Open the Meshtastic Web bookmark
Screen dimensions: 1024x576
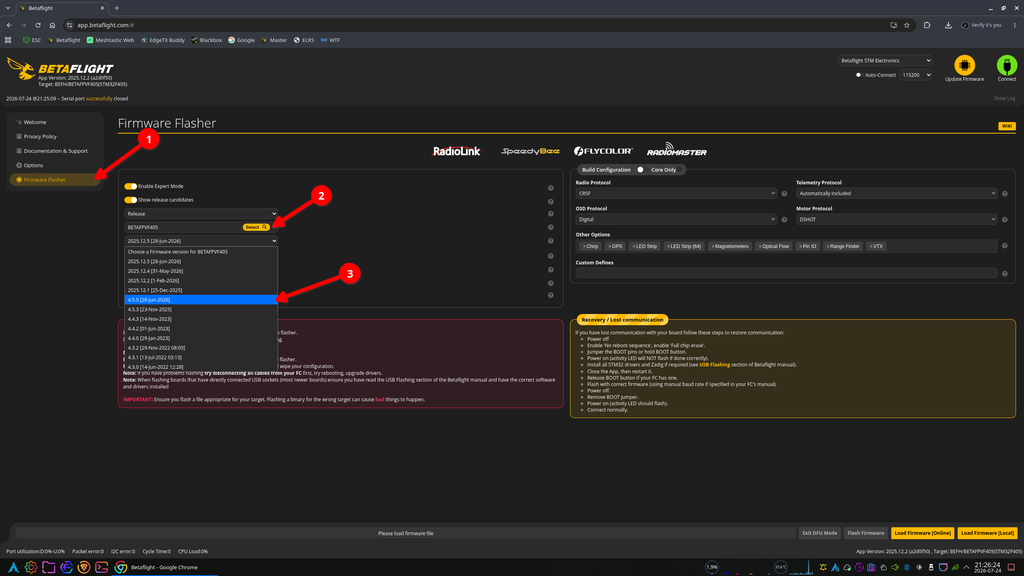(110, 40)
